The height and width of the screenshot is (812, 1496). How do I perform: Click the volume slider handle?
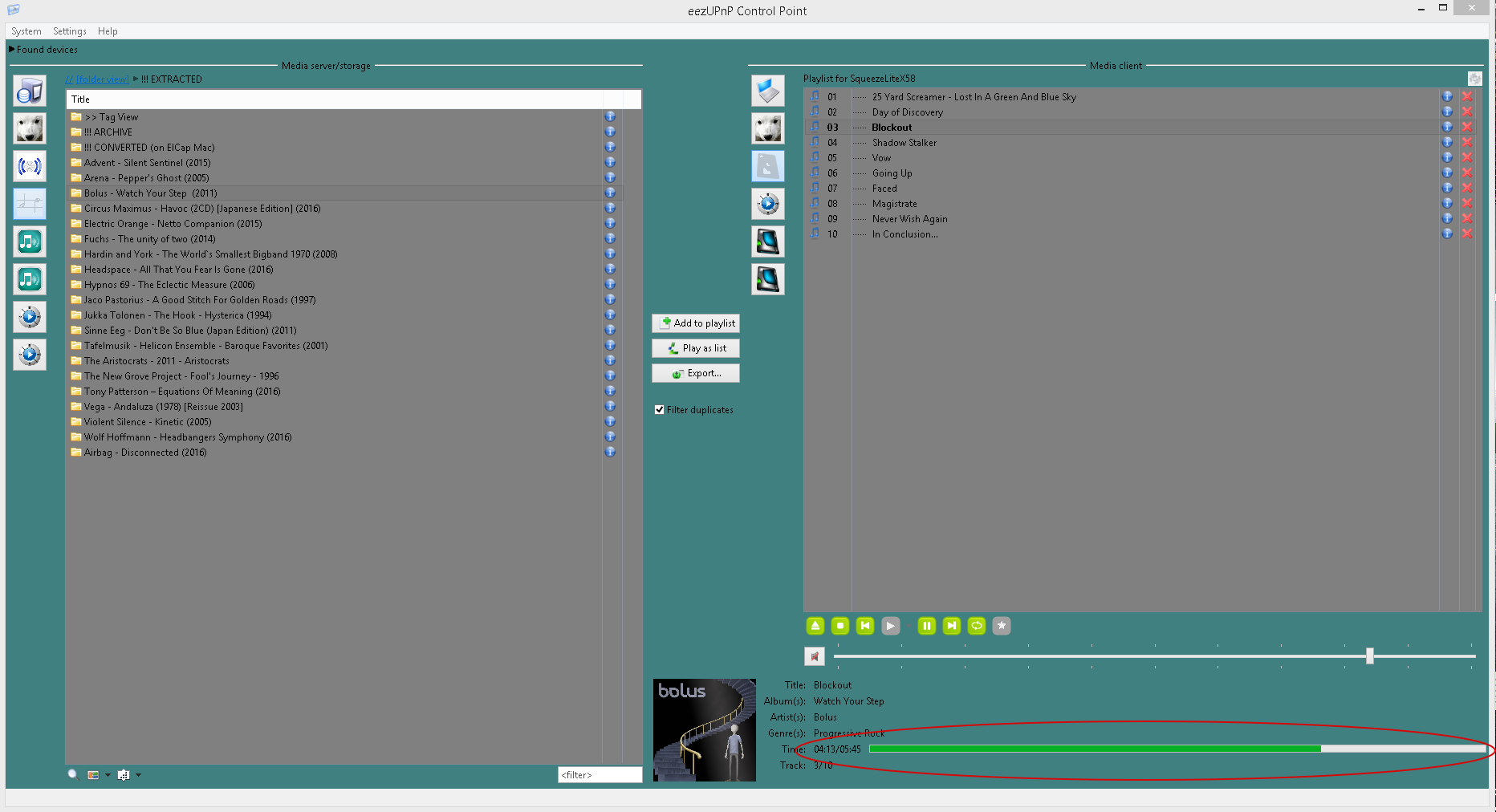point(1370,656)
